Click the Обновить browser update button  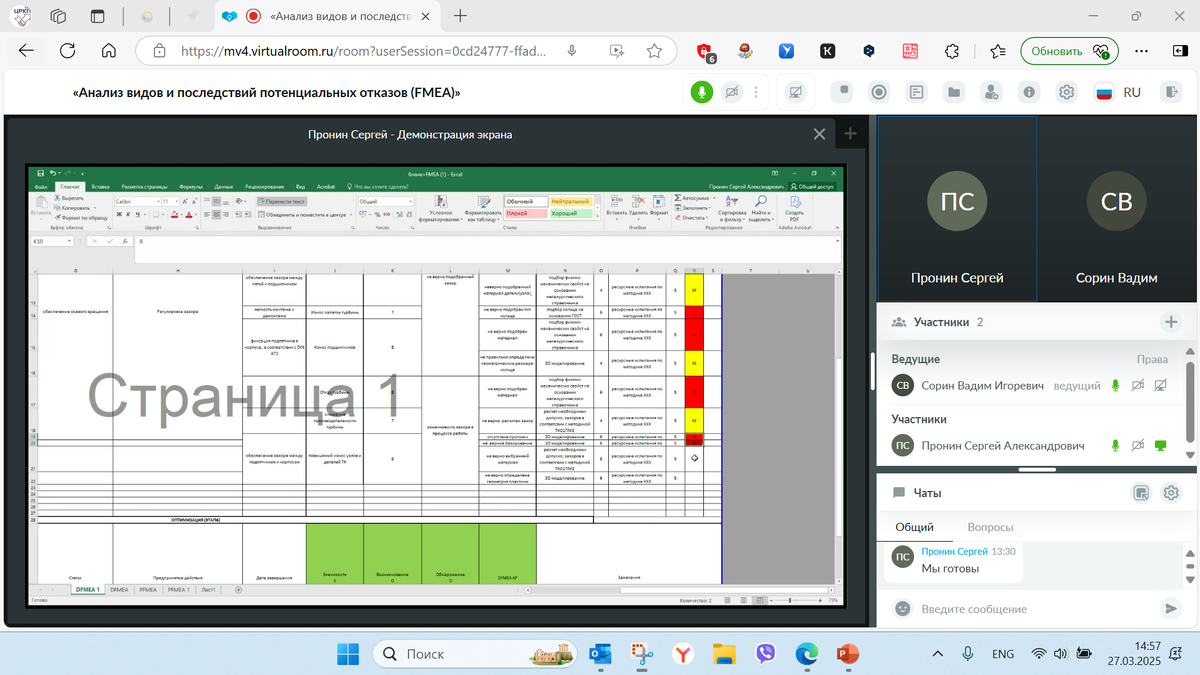(x=1068, y=51)
